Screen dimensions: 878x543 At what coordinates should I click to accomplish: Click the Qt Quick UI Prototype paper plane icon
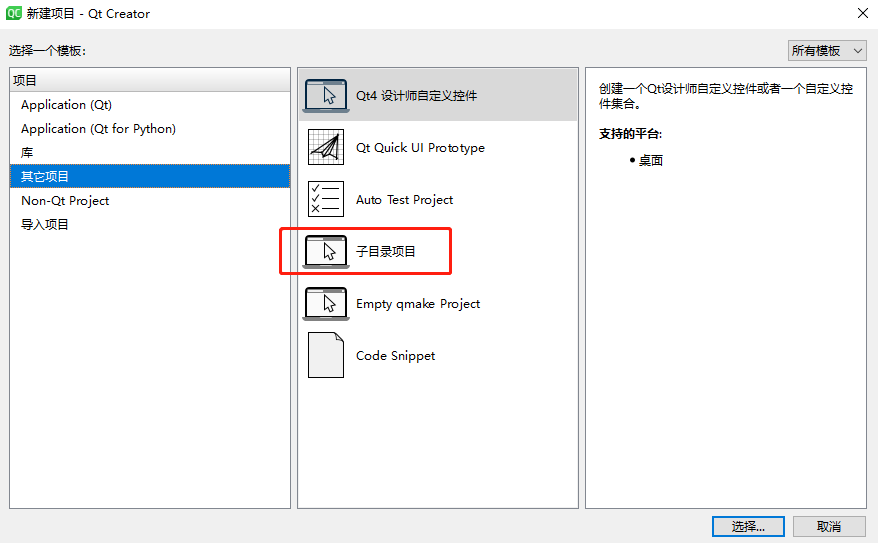(x=326, y=147)
